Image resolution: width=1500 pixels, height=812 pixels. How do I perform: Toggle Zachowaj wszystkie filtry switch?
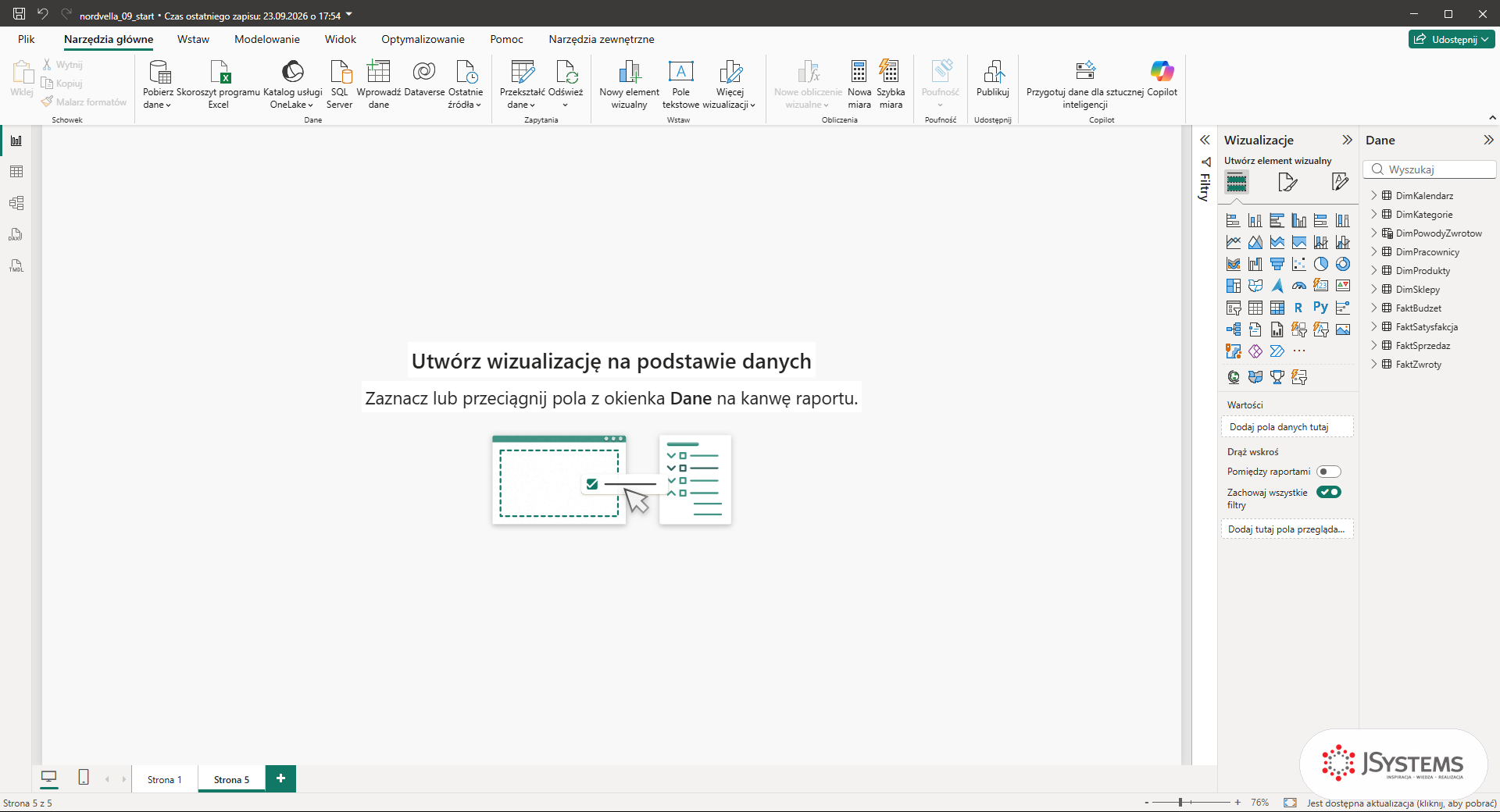tap(1328, 492)
